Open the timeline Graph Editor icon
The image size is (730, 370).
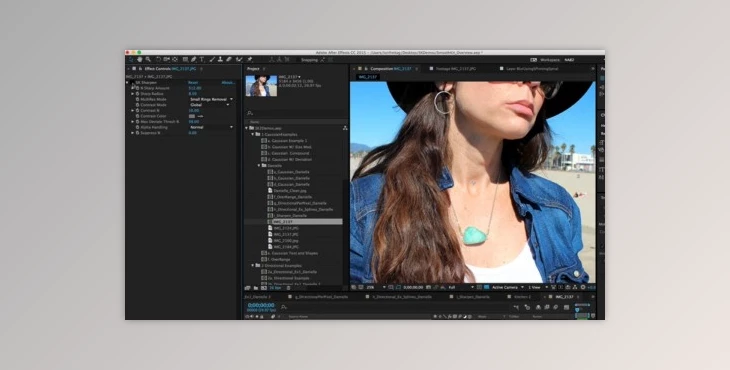pyautogui.click(x=566, y=307)
